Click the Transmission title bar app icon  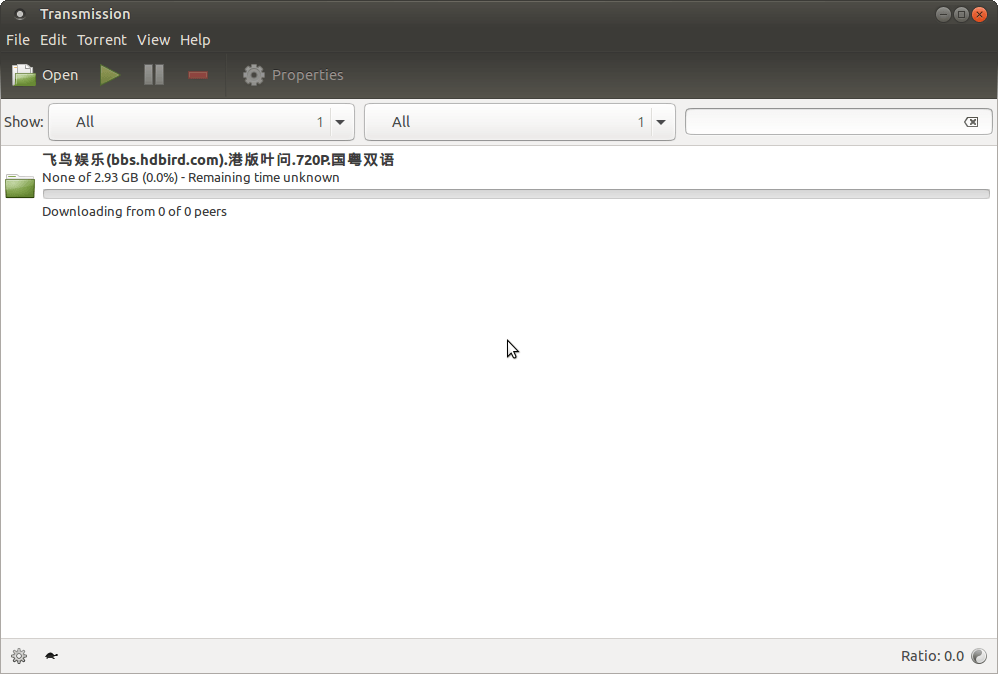pyautogui.click(x=20, y=14)
